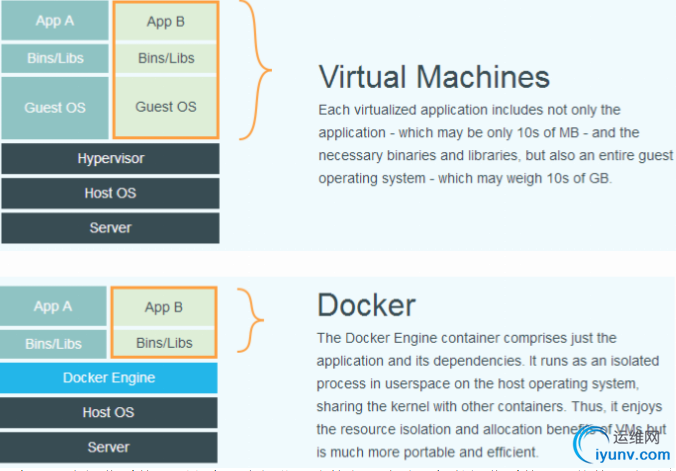Screen dimensions: 676x471
Task: Click line 'operating system - which may weigh 10s of GB.'
Action: point(465,178)
